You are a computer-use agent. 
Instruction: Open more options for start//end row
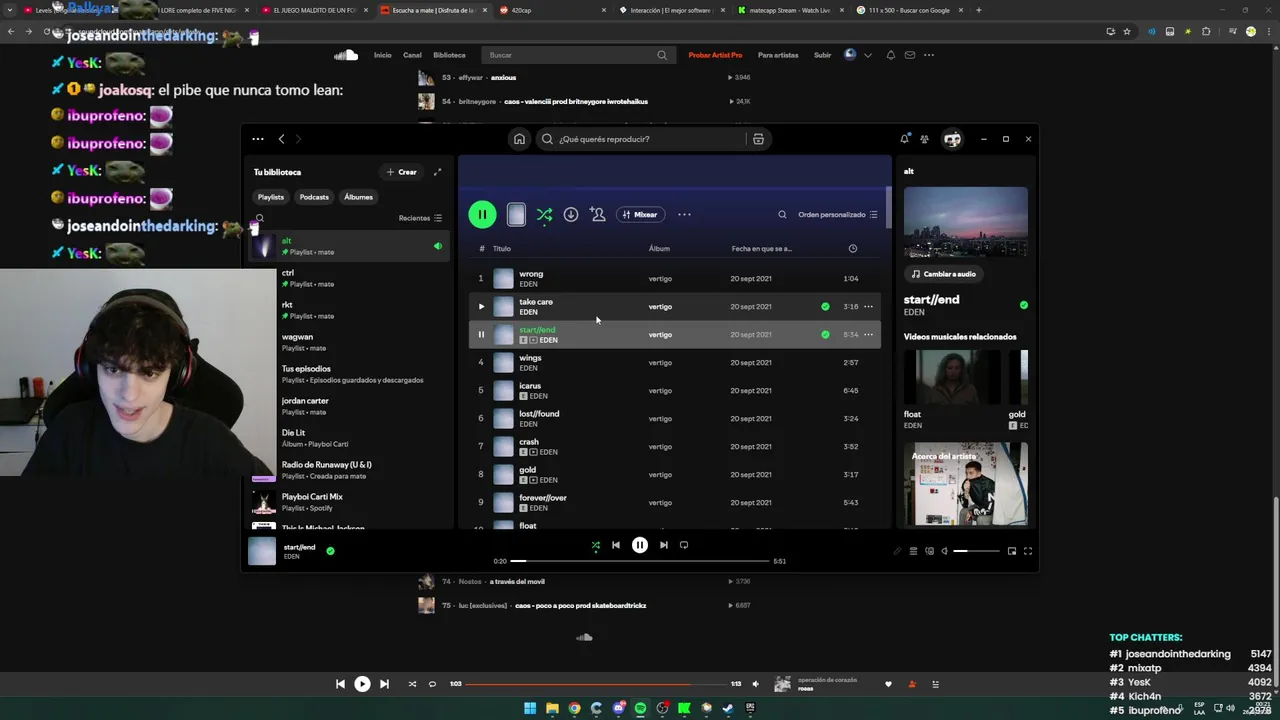pyautogui.click(x=868, y=334)
